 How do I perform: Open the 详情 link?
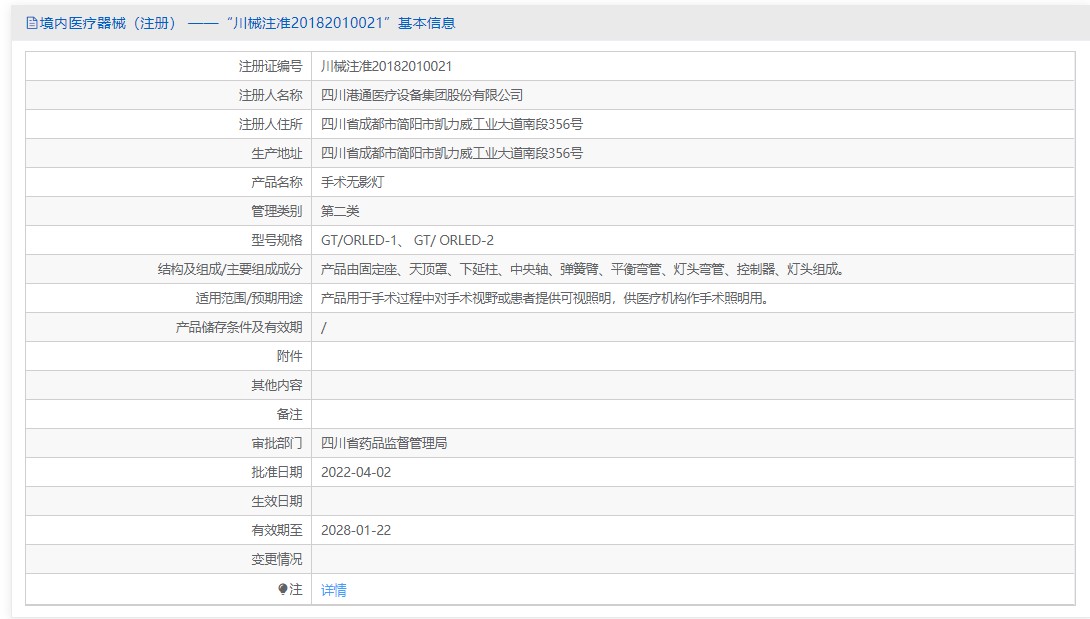(x=334, y=590)
